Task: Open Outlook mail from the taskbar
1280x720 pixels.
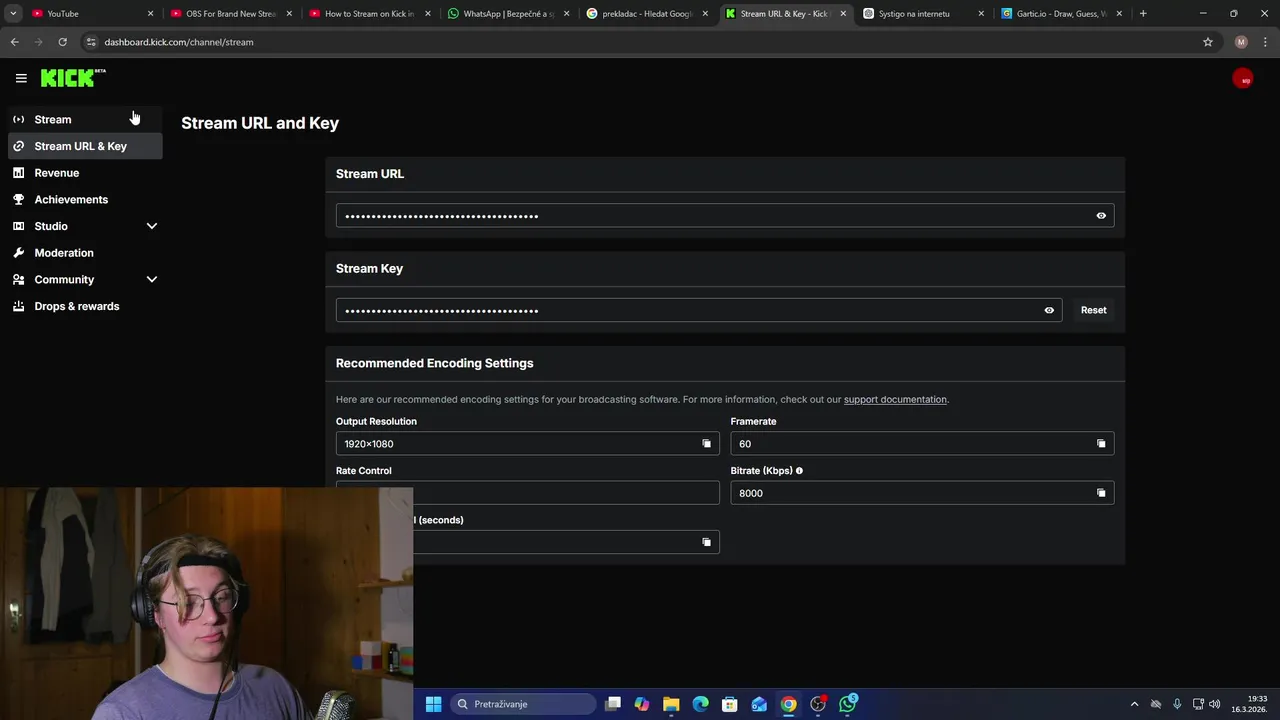Action: (x=759, y=704)
